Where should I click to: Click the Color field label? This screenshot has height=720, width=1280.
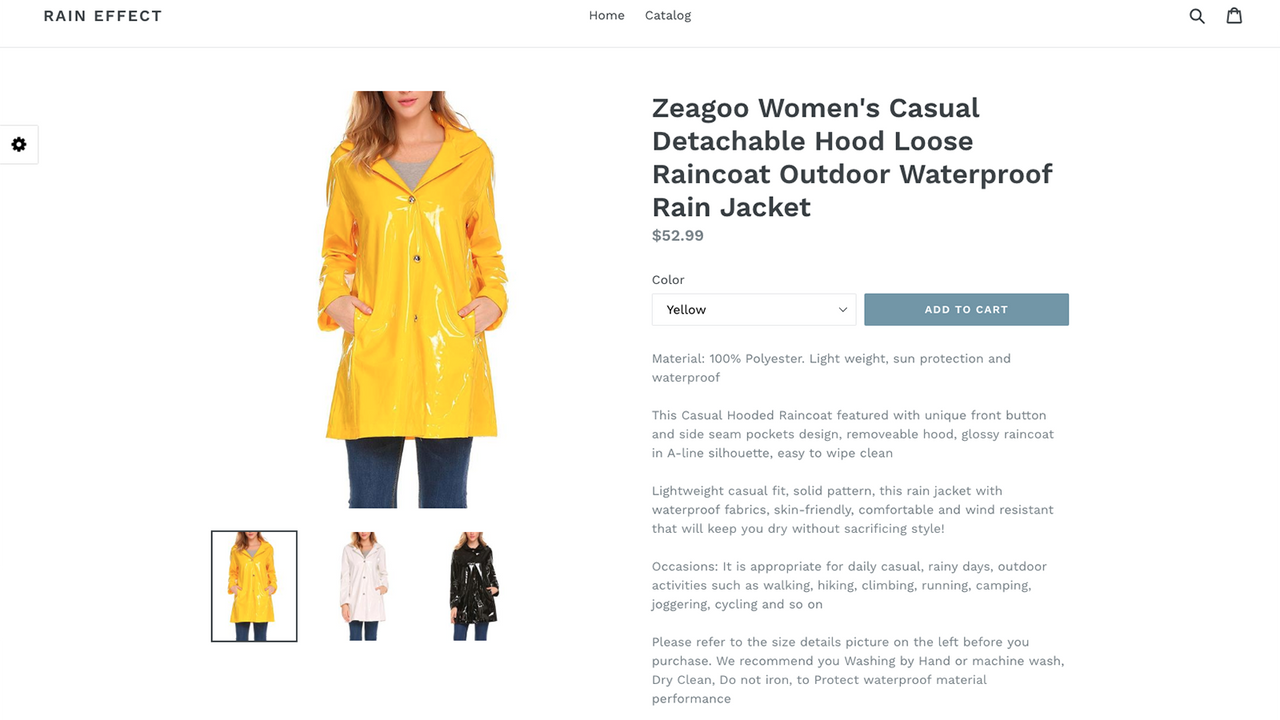point(668,280)
